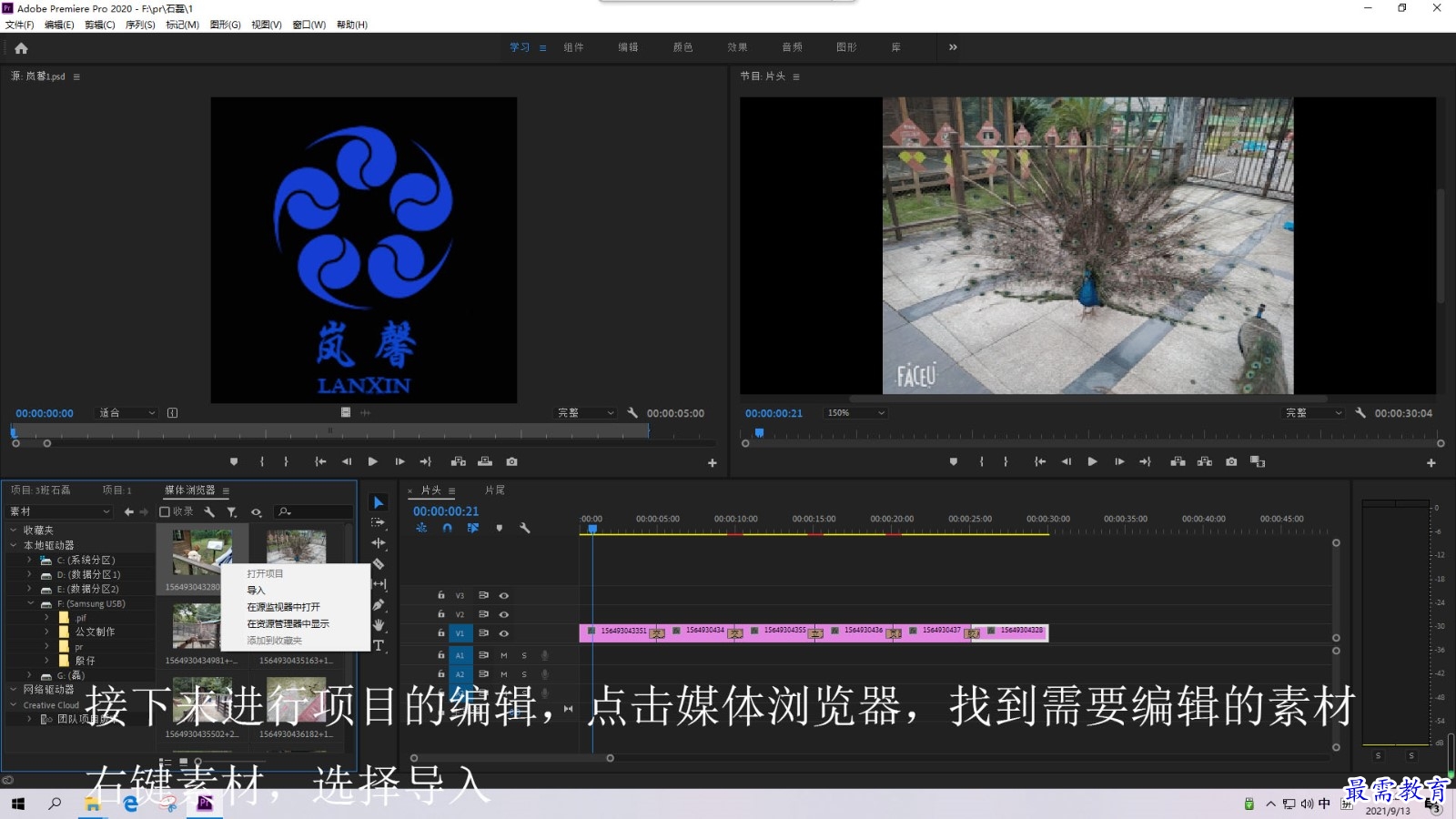
Task: Click Lift button in program monitor
Action: click(x=1178, y=462)
